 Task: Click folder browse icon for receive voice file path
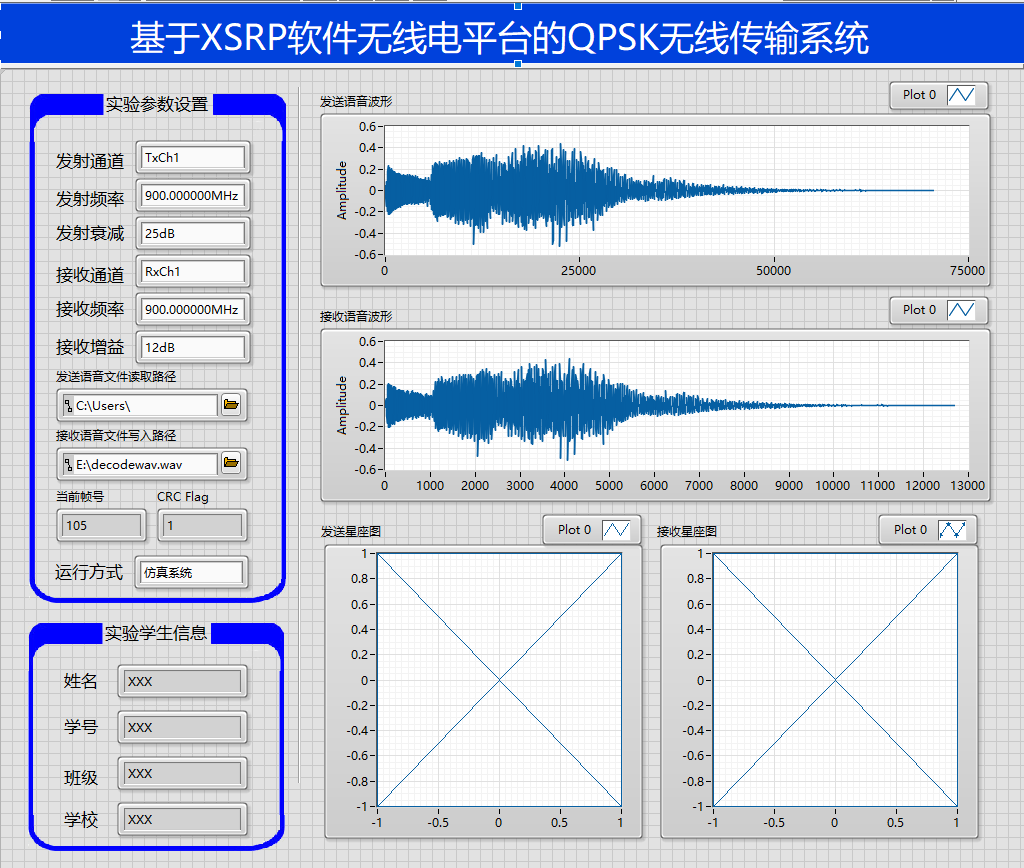[x=232, y=463]
